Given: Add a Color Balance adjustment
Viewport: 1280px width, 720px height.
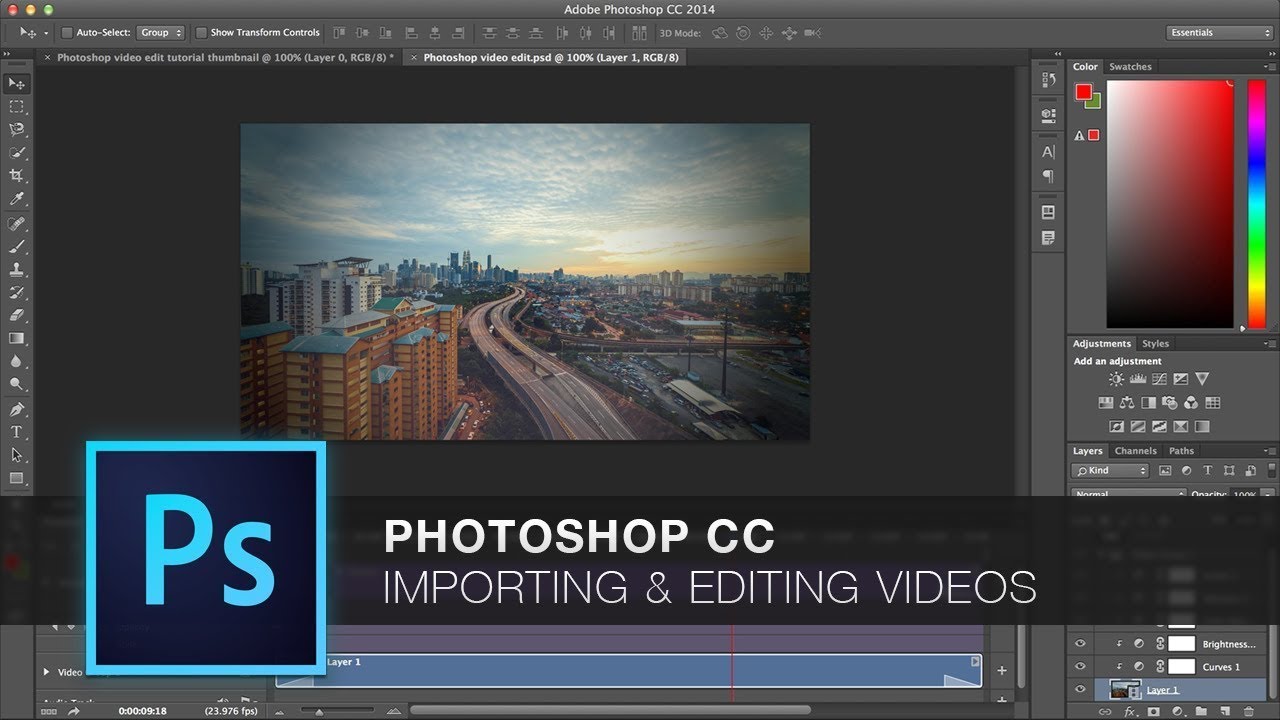Looking at the screenshot, I should coord(1127,403).
